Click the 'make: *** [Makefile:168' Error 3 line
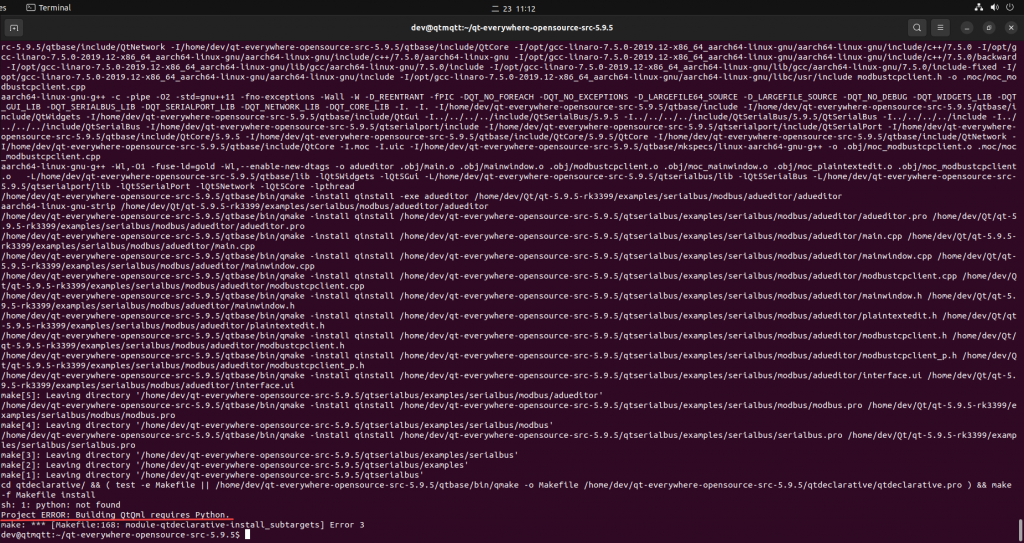1024x543 pixels. 182,525
